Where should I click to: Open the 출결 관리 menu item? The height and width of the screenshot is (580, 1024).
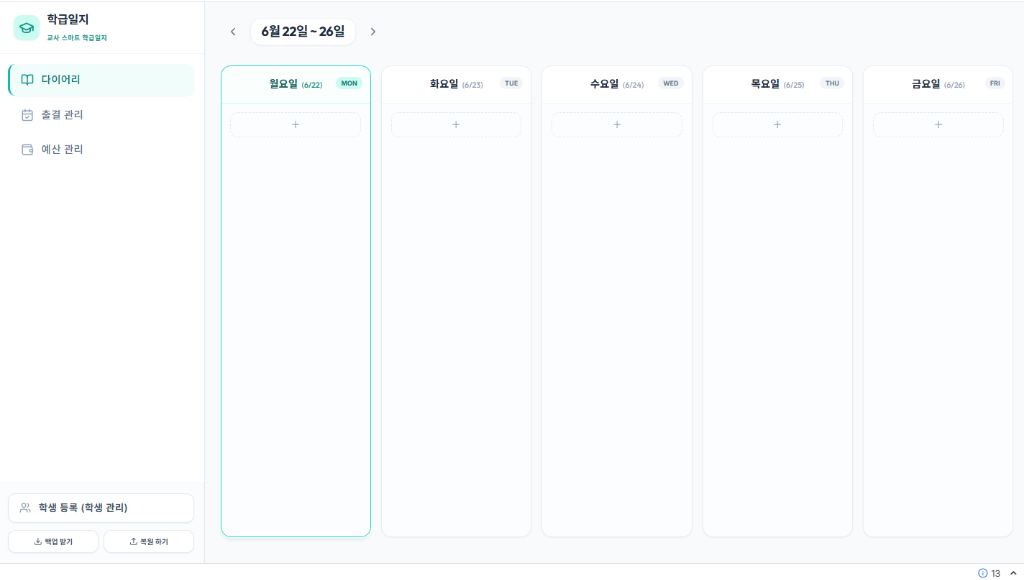click(x=101, y=115)
